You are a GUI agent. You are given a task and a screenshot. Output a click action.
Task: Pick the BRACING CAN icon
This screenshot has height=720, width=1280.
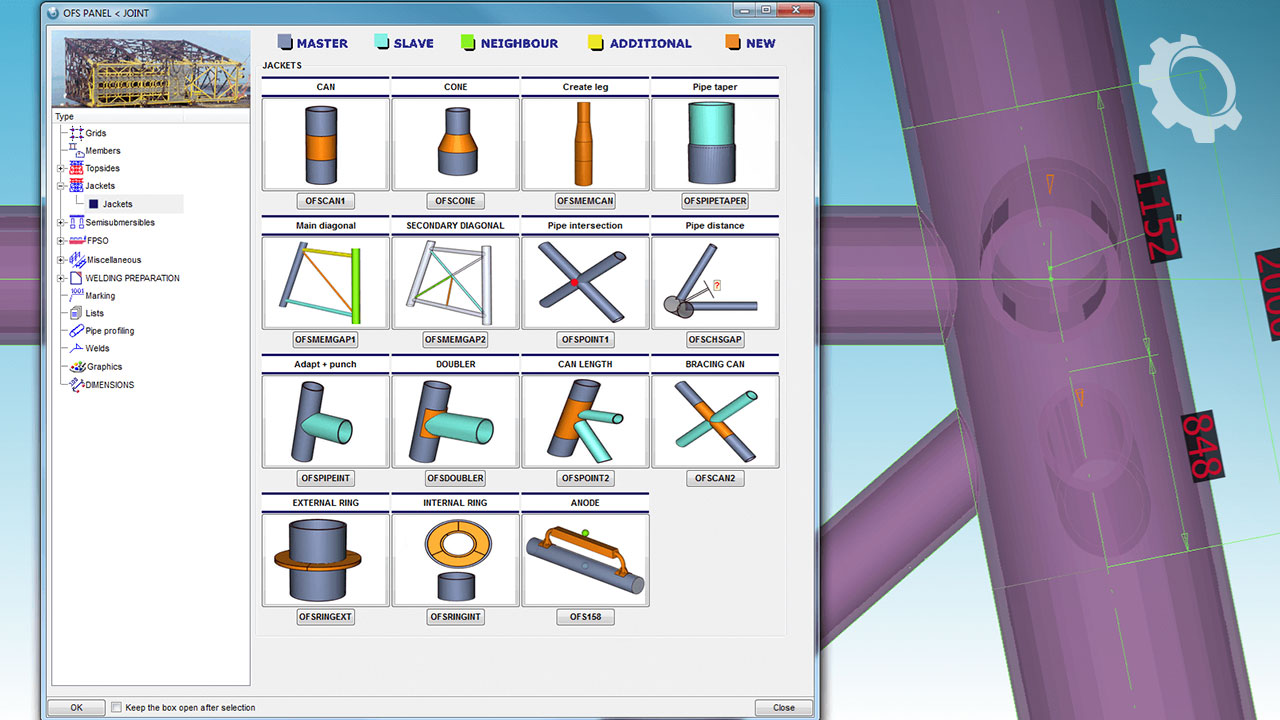715,421
